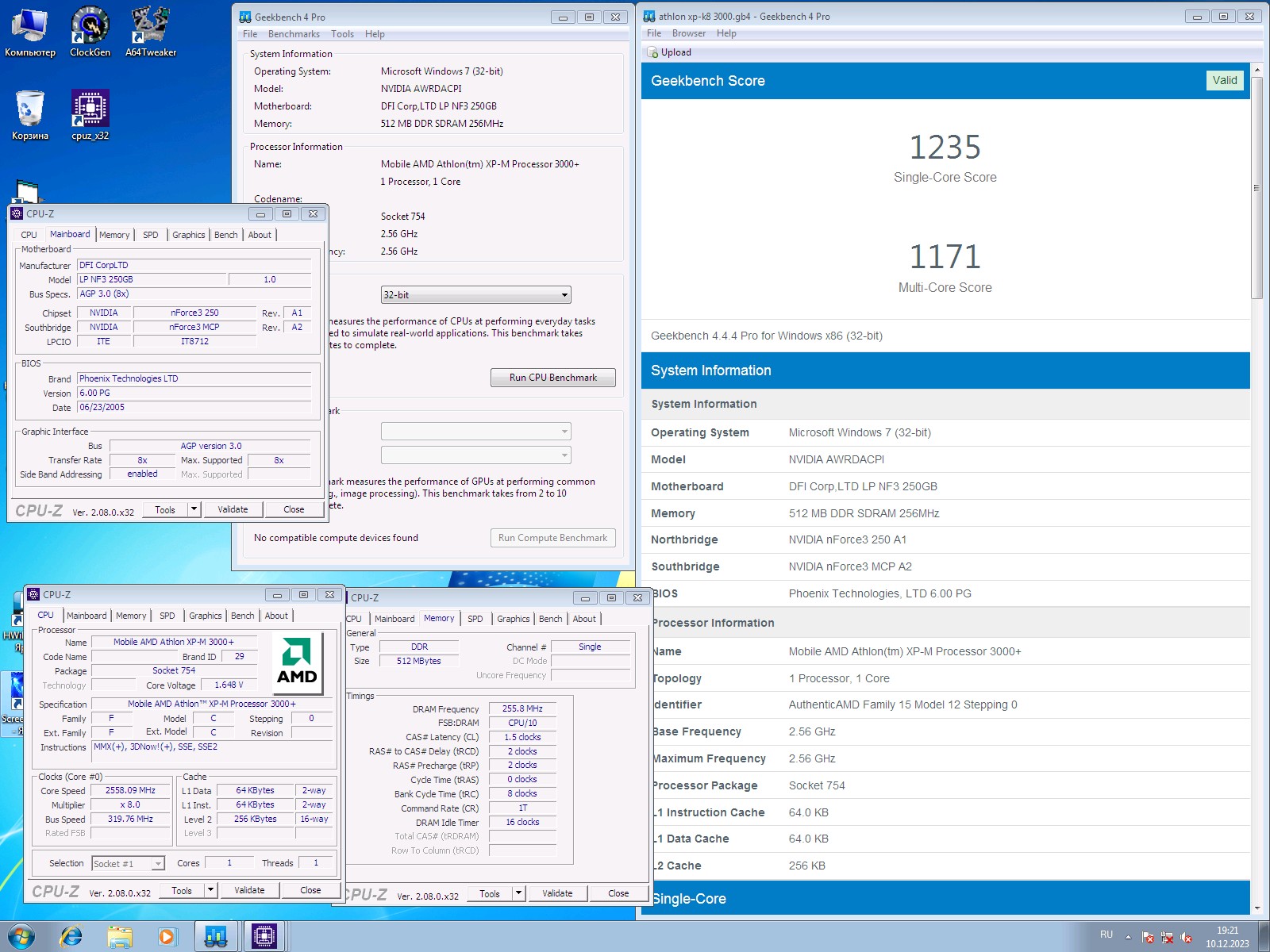Click the 1171 Multi-Core Score value
The image size is (1270, 952).
click(x=945, y=257)
